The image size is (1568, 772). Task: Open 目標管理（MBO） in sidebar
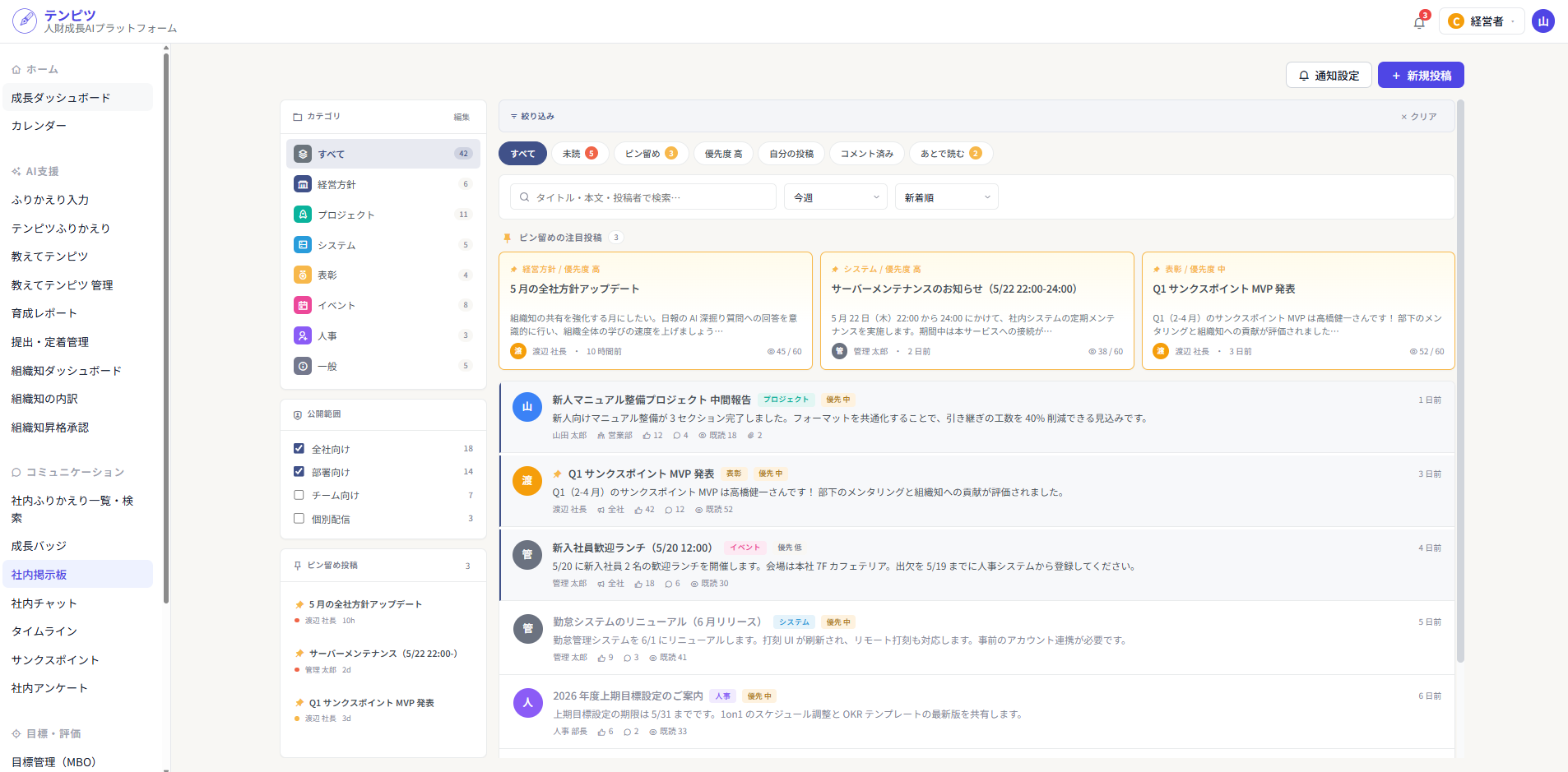click(78, 762)
